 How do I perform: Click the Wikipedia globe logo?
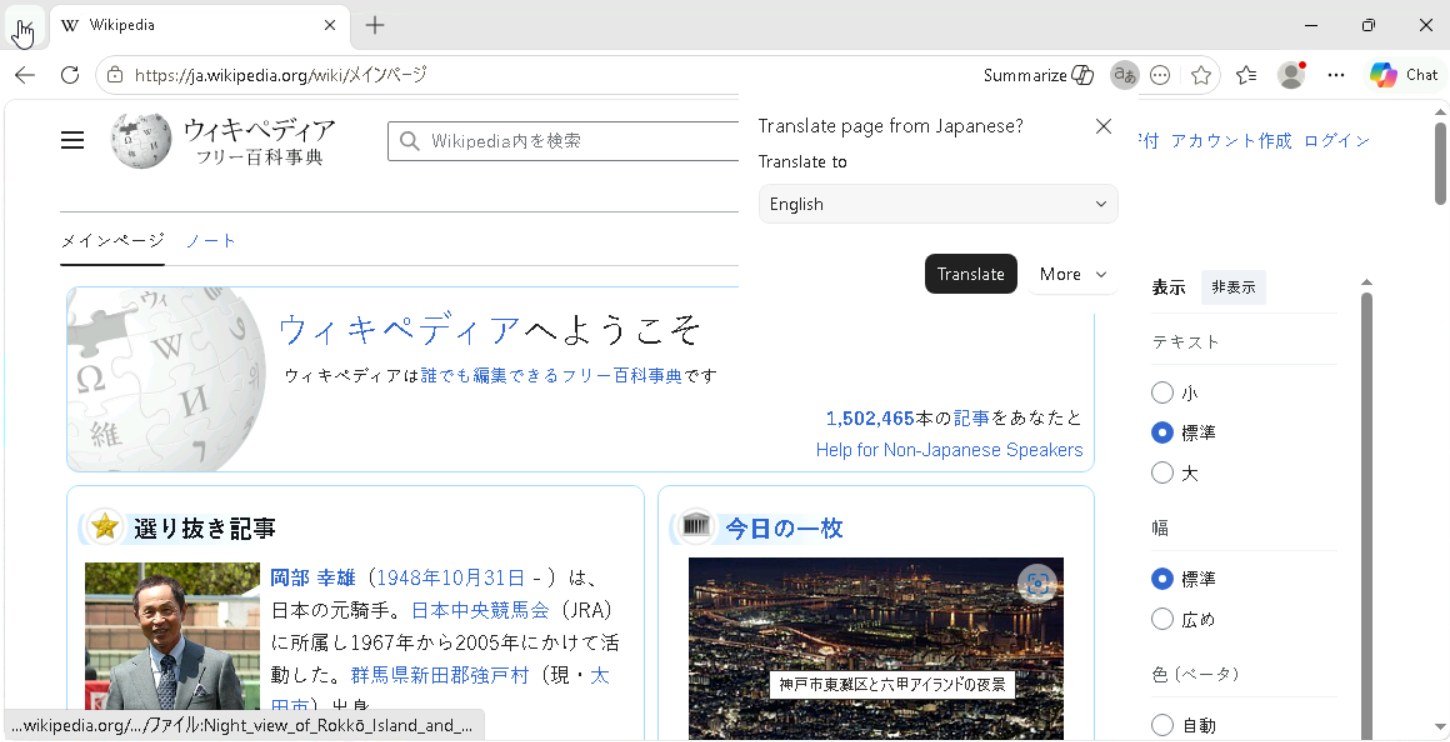point(140,140)
